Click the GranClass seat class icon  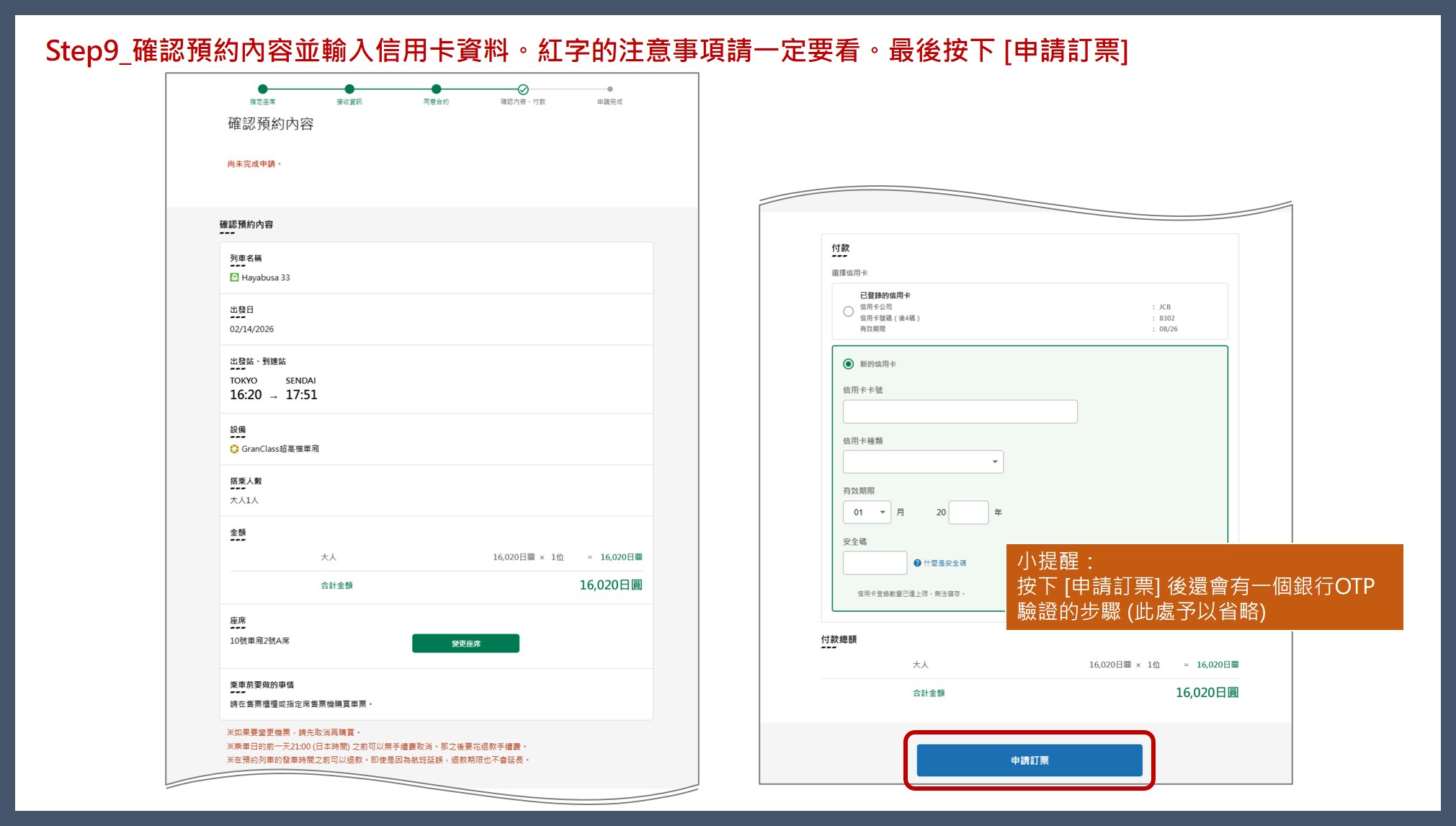(234, 449)
